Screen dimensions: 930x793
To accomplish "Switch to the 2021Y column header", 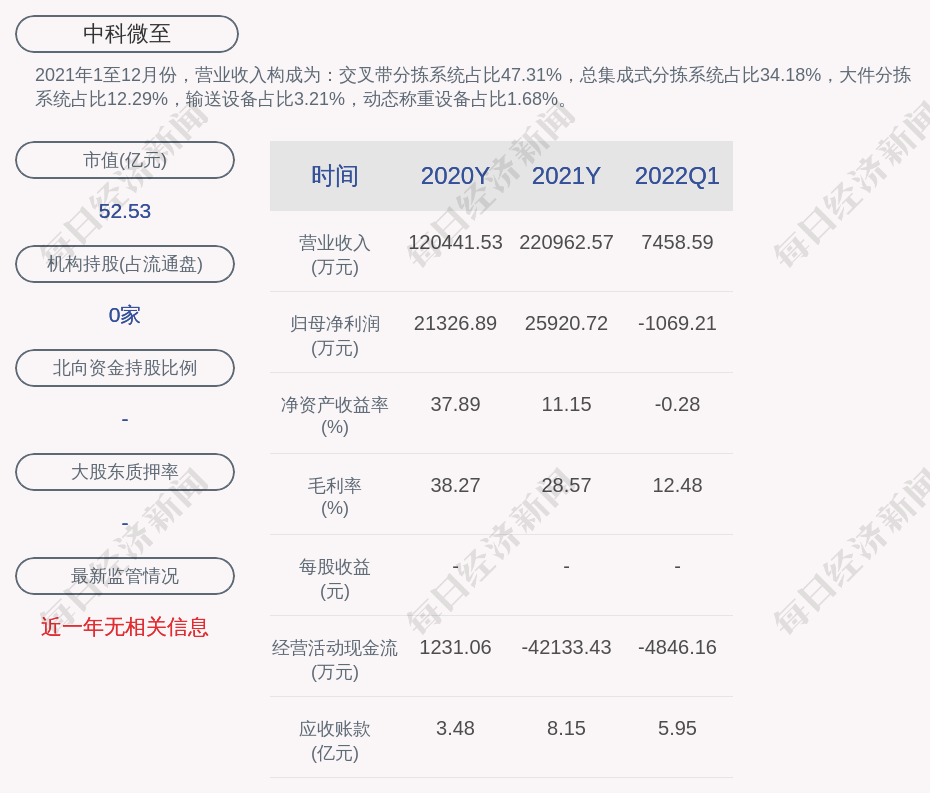I will 566,176.
